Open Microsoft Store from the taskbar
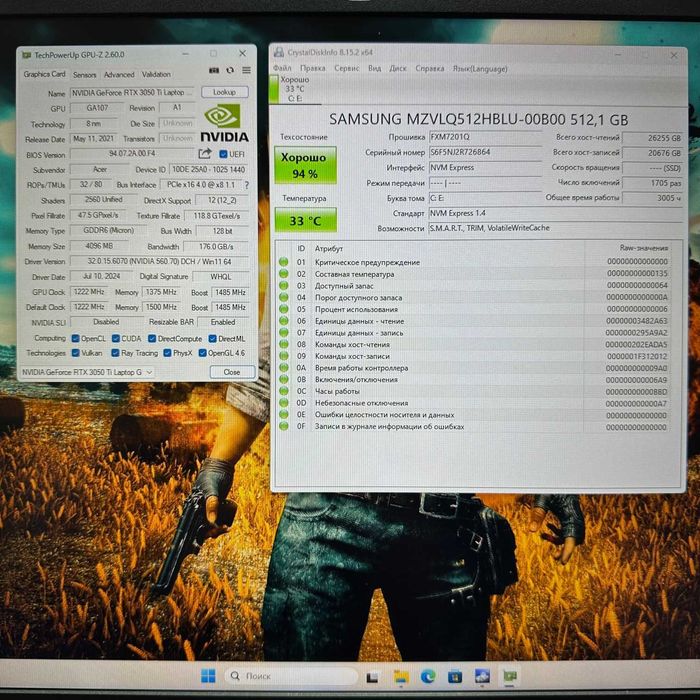The image size is (700, 700). click(455, 677)
